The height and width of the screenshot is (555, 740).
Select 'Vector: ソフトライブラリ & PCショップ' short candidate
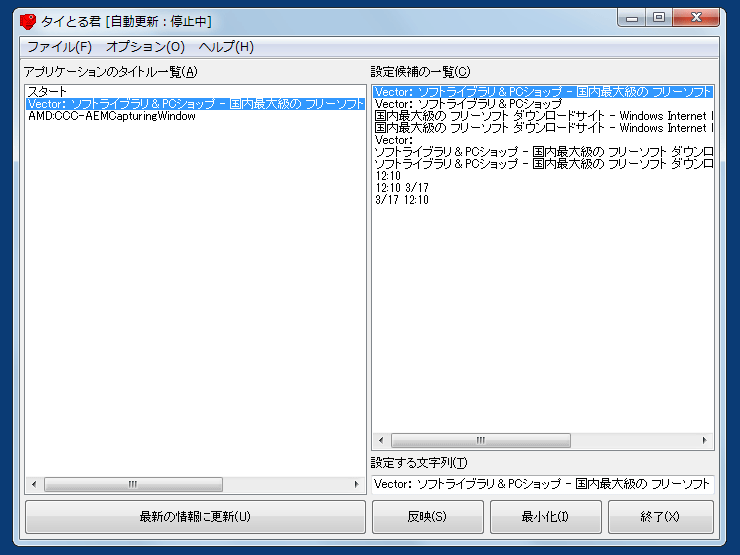543,104
